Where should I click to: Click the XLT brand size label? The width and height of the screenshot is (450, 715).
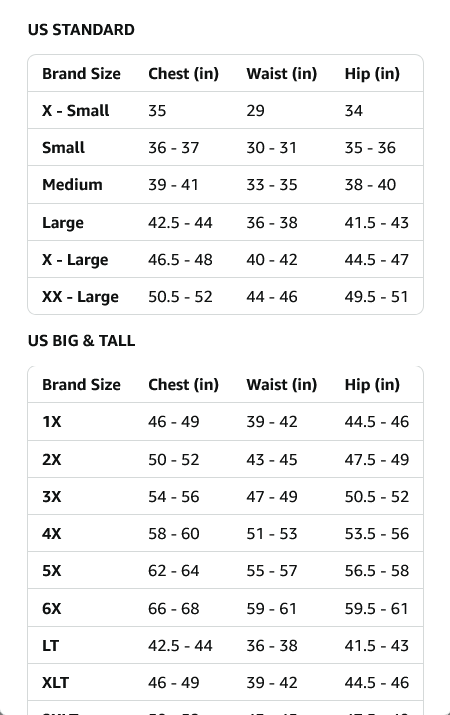[56, 683]
